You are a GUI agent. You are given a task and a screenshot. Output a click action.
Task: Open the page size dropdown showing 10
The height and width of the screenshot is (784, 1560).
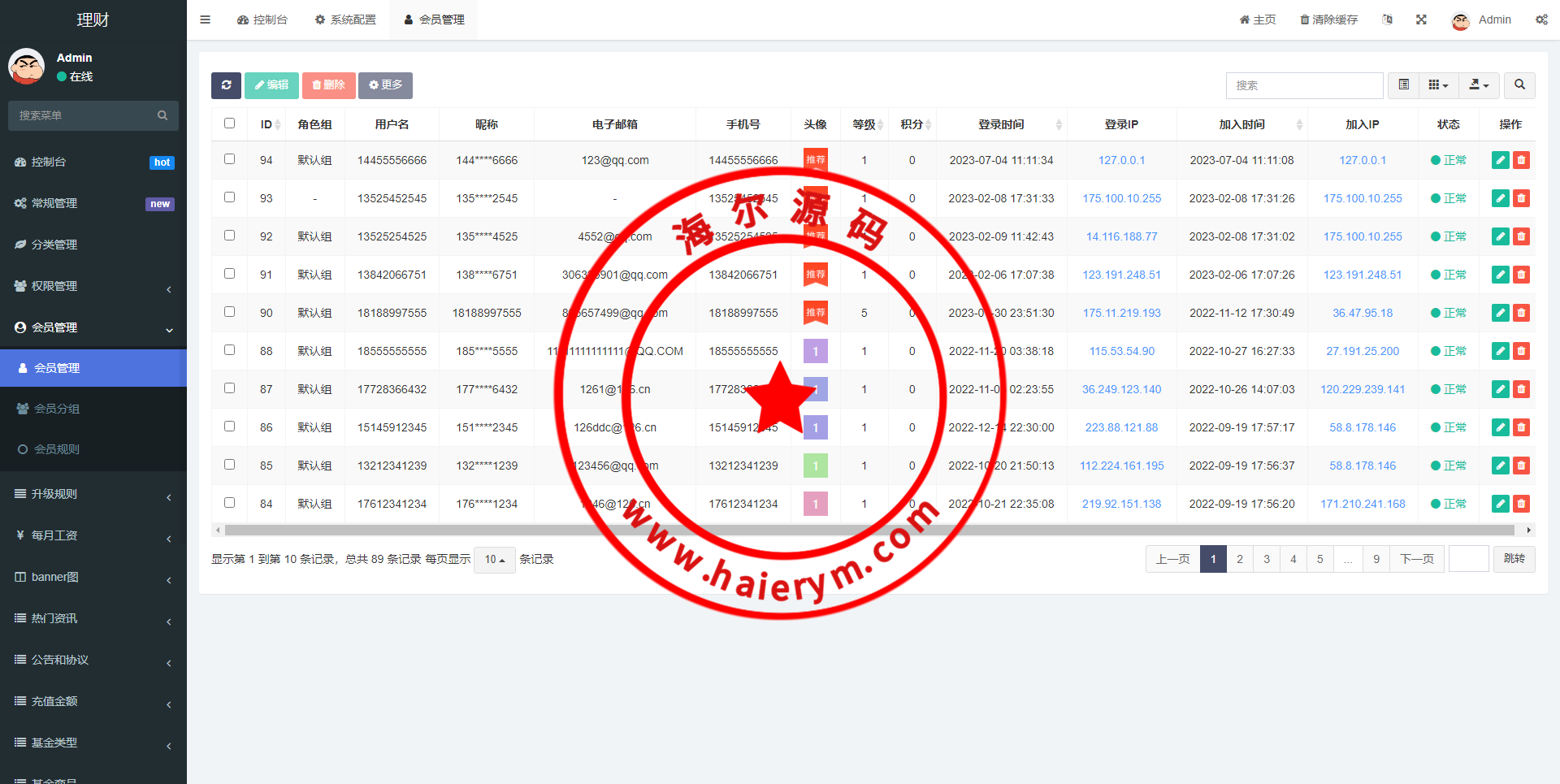point(494,560)
